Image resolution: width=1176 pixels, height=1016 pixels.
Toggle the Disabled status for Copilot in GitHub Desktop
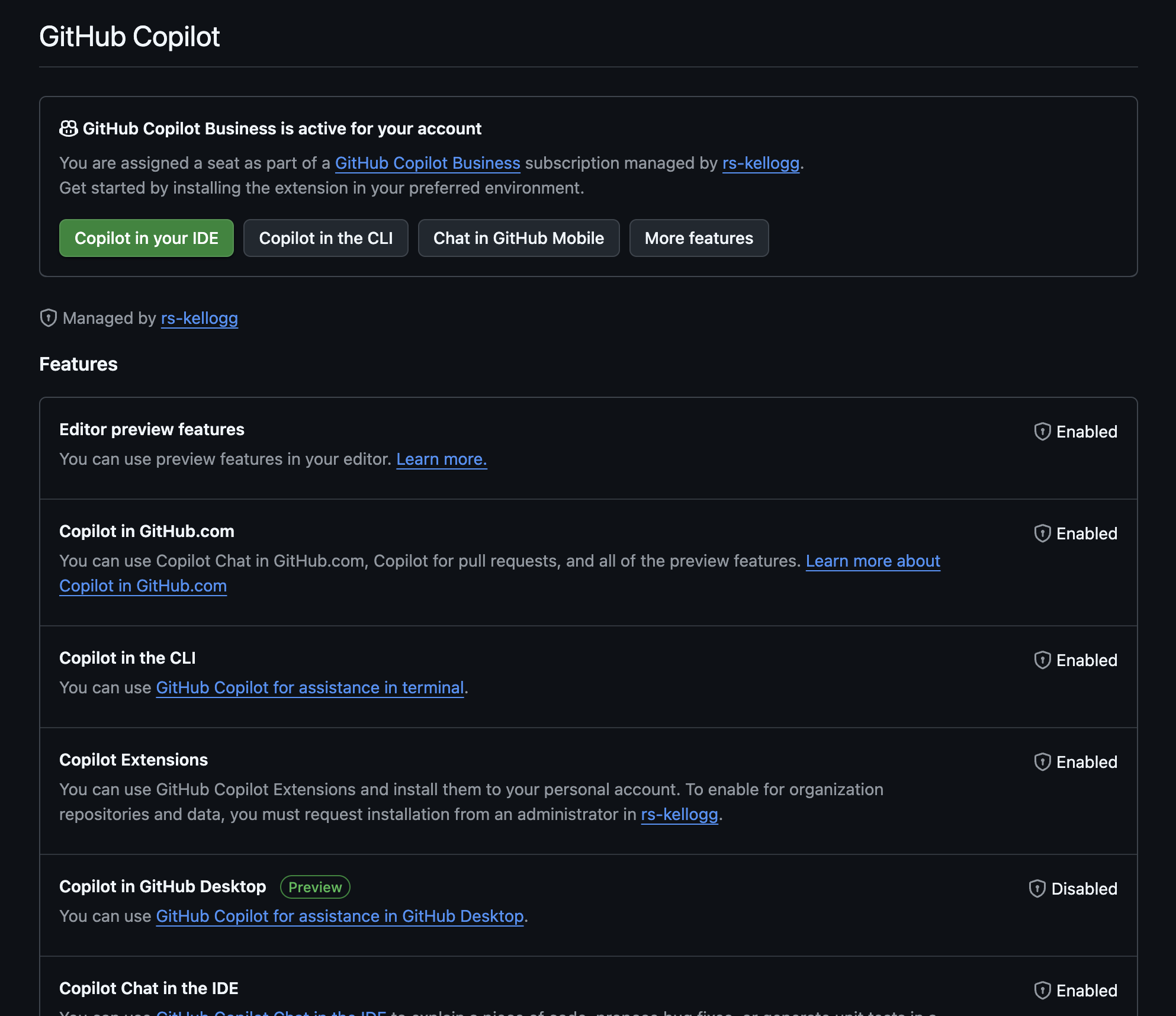point(1084,888)
